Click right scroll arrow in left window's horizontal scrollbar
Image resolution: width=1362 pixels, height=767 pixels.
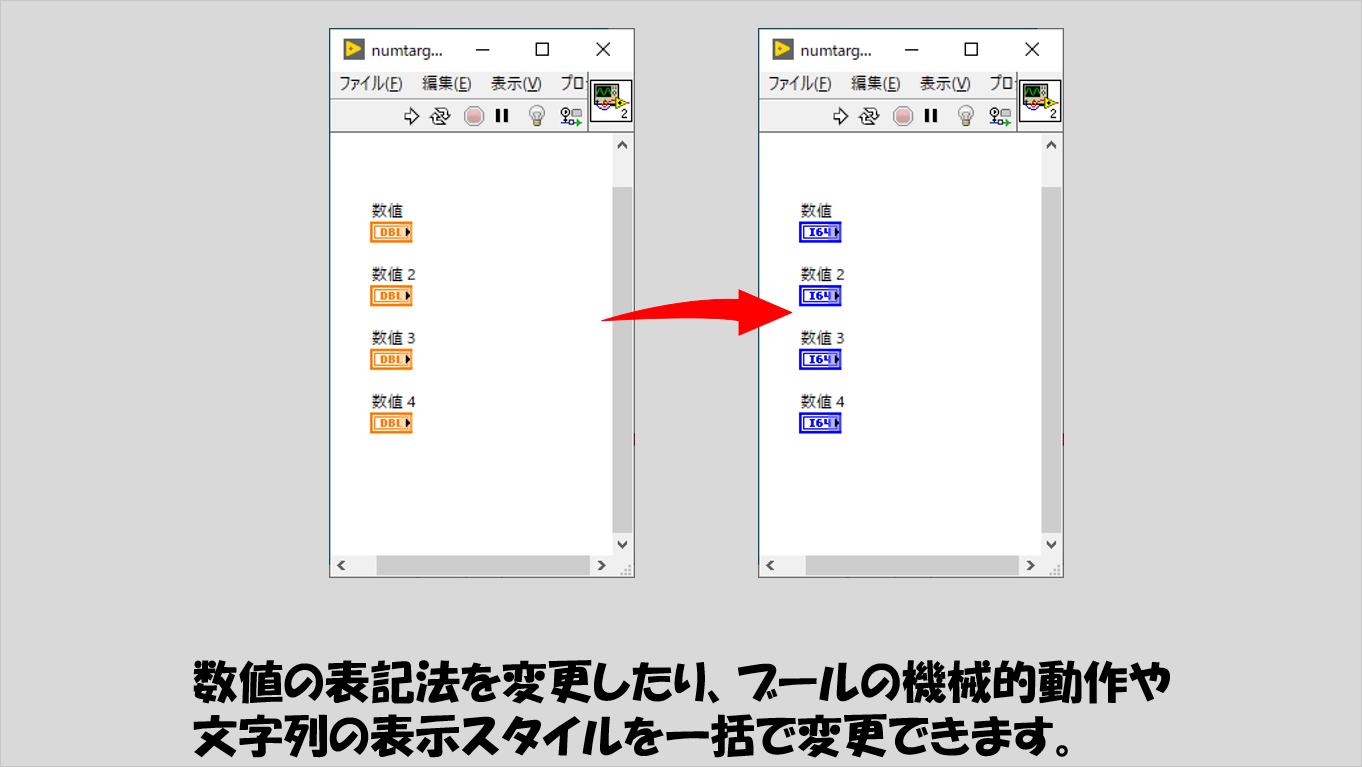[x=601, y=566]
